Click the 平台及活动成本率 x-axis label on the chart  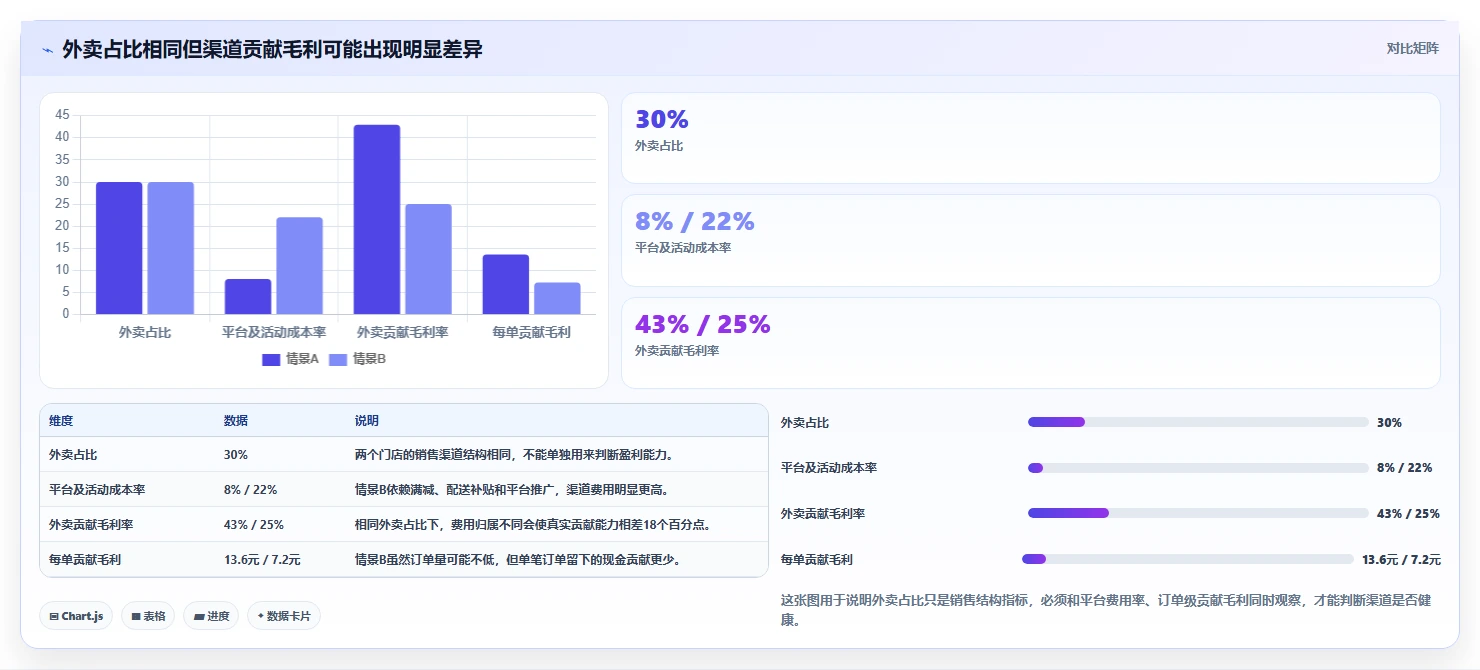274,332
